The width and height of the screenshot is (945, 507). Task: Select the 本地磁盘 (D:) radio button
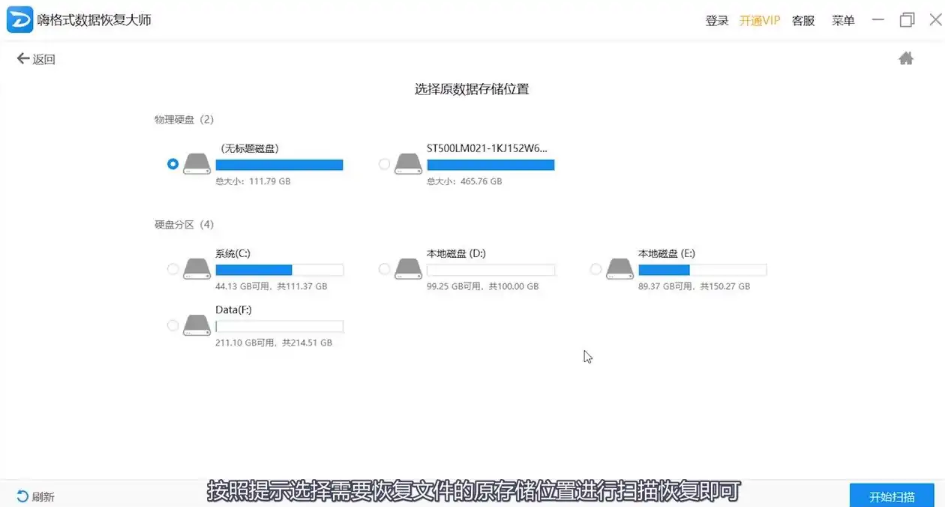tap(384, 269)
